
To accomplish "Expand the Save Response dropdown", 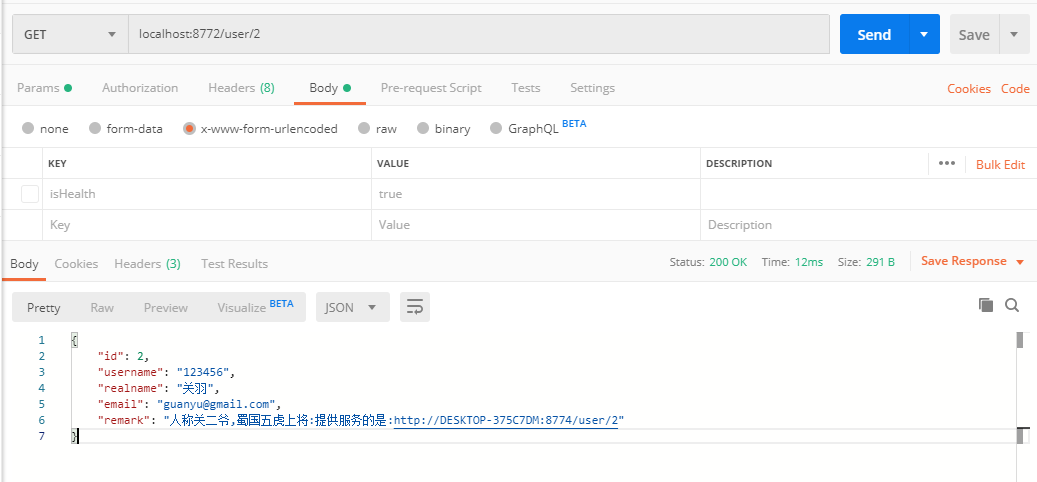I will tap(1020, 262).
